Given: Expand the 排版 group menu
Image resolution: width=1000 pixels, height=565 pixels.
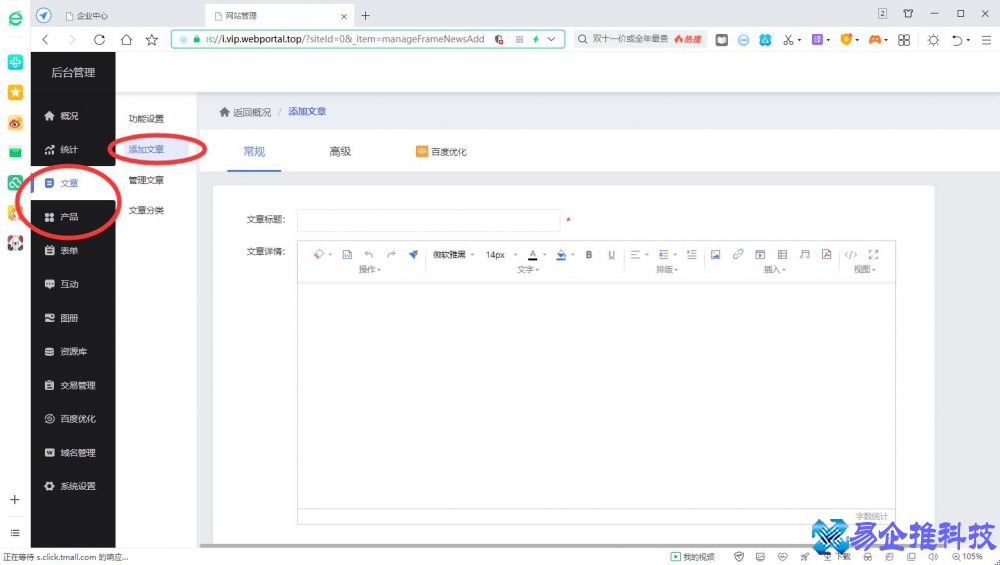Looking at the screenshot, I should point(667,270).
